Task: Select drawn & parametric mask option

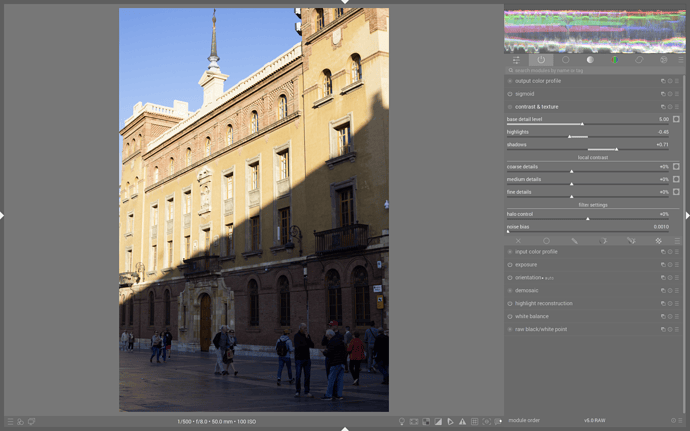Action: 631,241
